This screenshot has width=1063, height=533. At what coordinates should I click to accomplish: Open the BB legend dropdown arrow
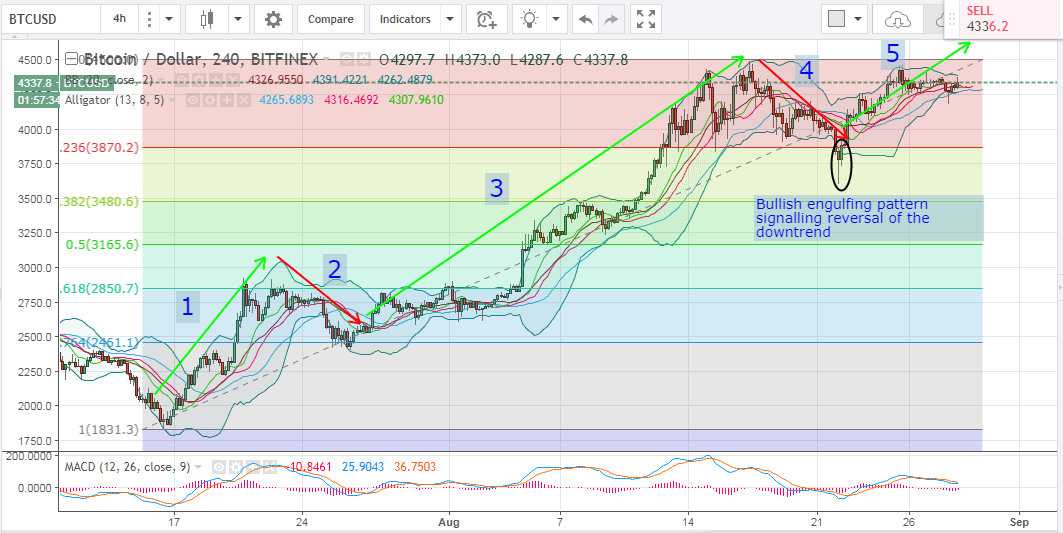click(161, 80)
